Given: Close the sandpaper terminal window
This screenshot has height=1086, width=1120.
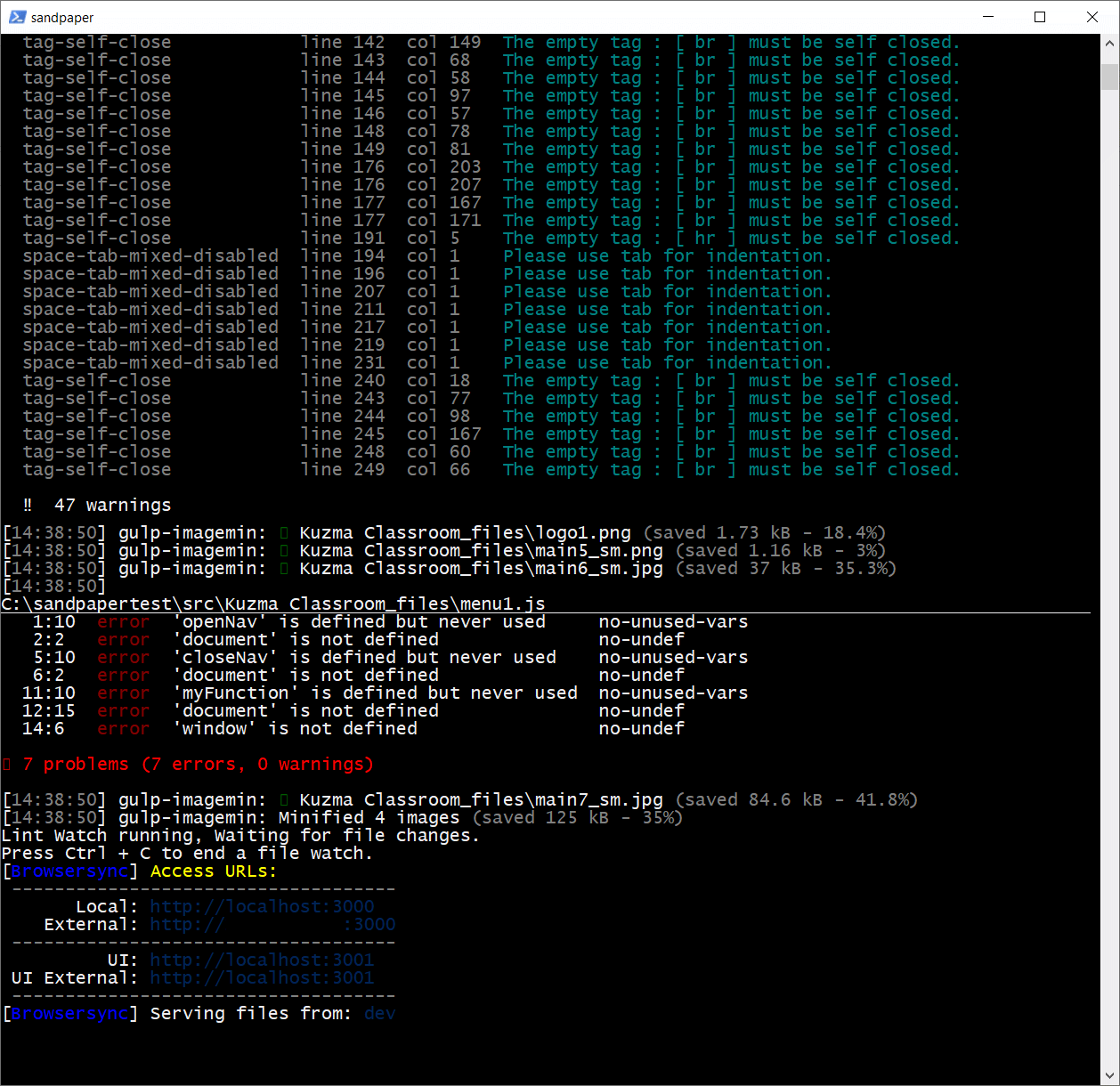Looking at the screenshot, I should pos(1092,17).
